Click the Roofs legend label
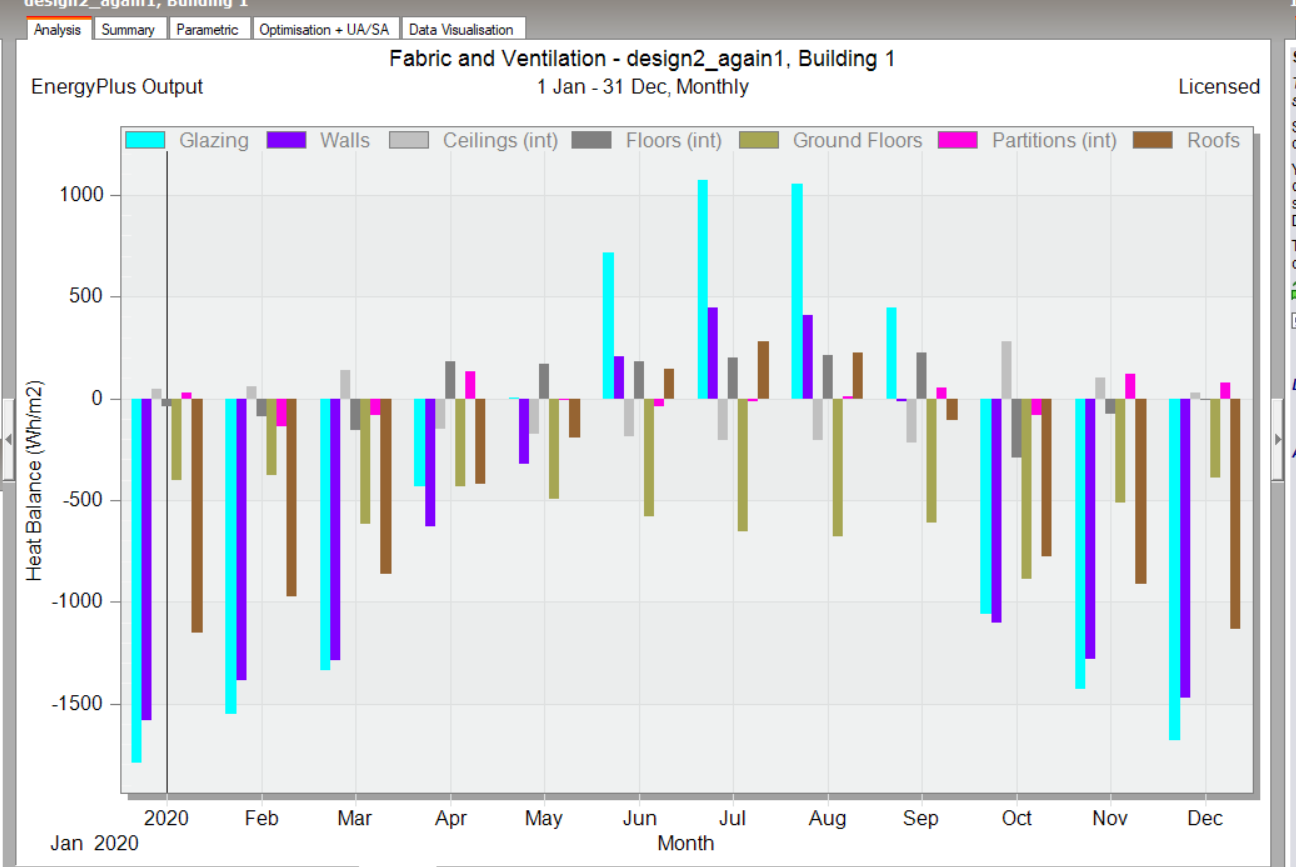1296x867 pixels. pos(1214,141)
